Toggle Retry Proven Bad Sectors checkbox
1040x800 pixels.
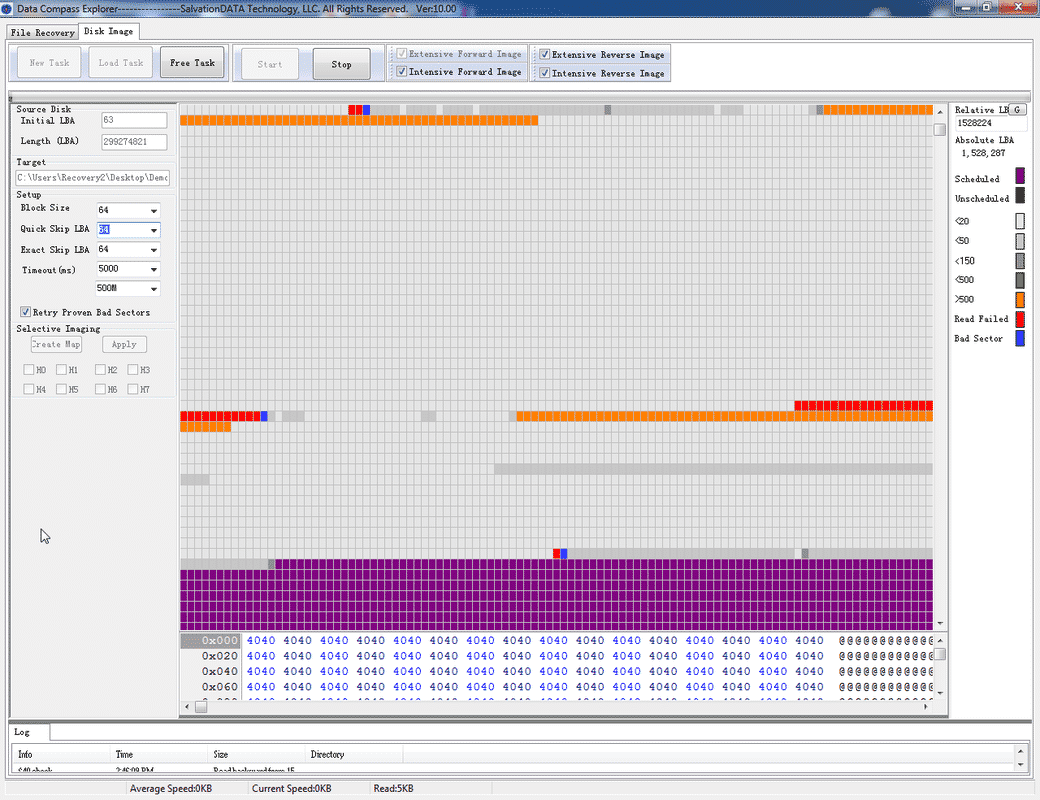click(x=26, y=312)
